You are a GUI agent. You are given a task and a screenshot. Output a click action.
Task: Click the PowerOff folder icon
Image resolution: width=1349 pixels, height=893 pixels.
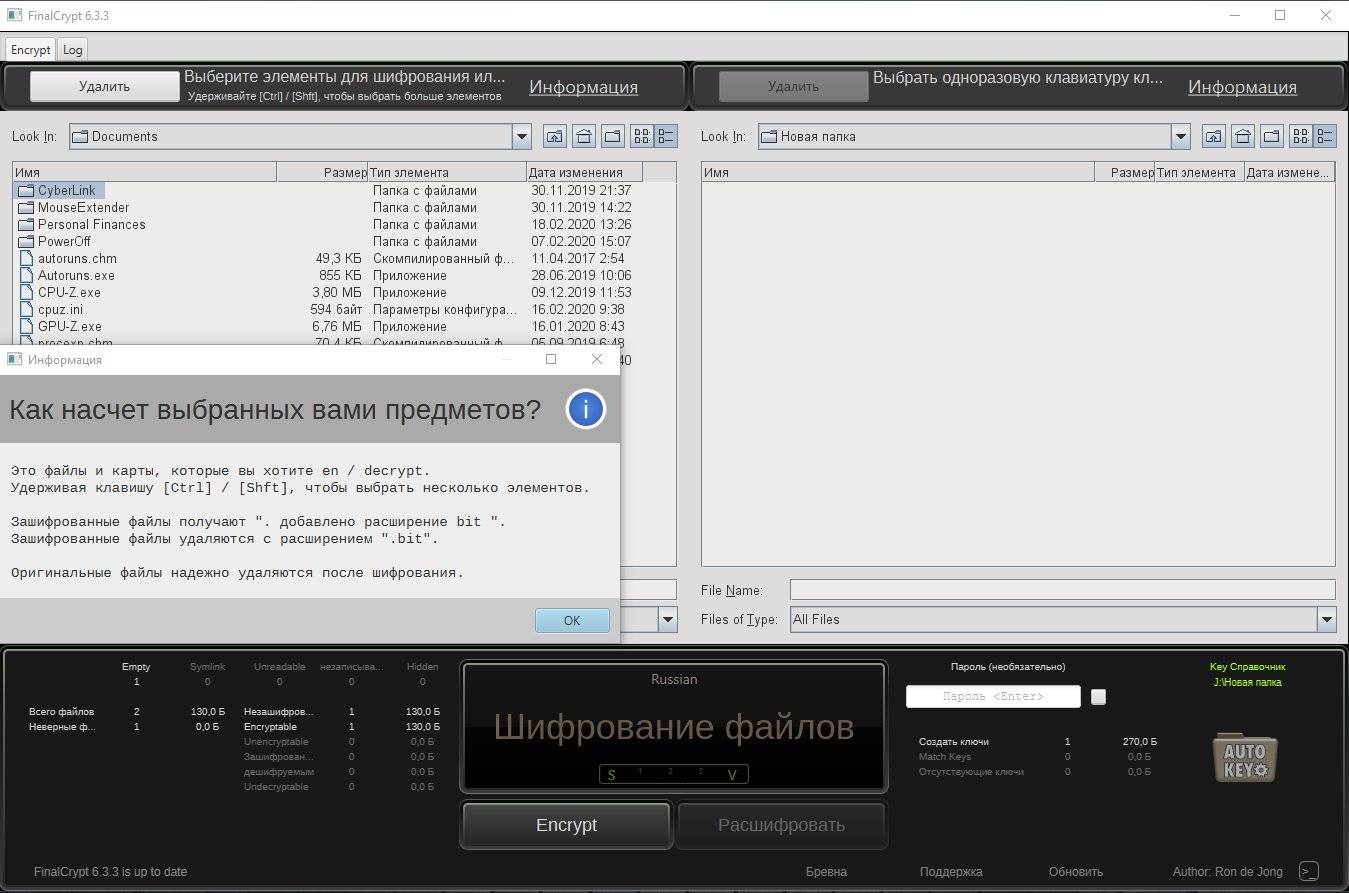point(26,241)
